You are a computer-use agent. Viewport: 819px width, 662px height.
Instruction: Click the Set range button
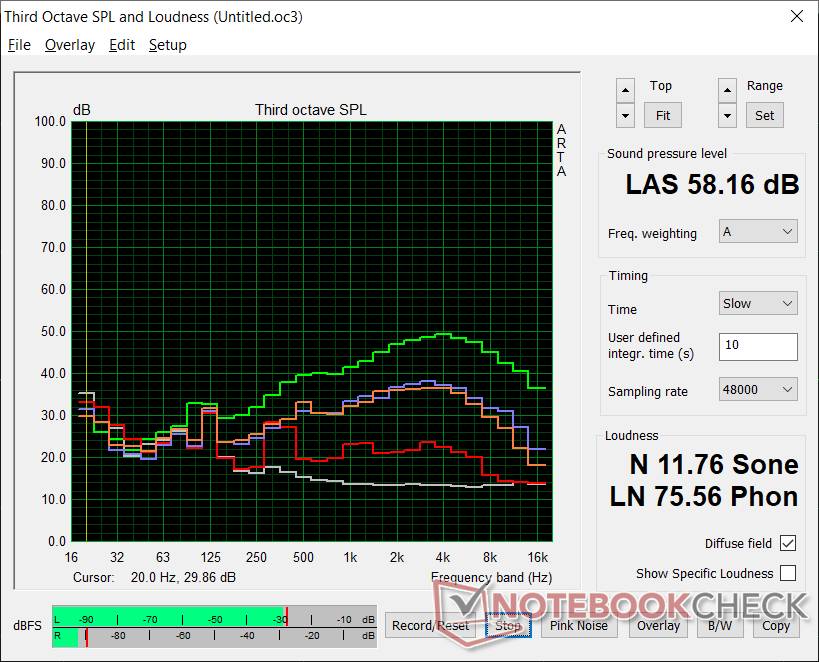(x=764, y=115)
